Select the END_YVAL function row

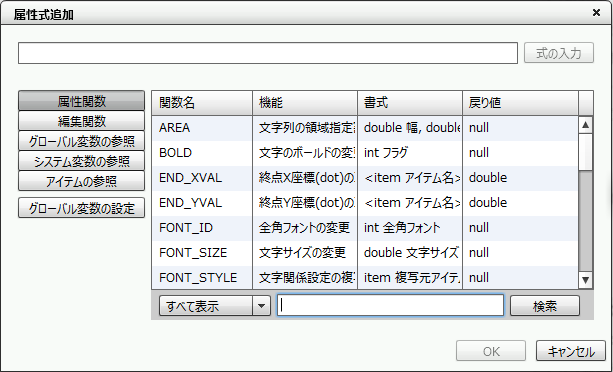tap(364, 203)
